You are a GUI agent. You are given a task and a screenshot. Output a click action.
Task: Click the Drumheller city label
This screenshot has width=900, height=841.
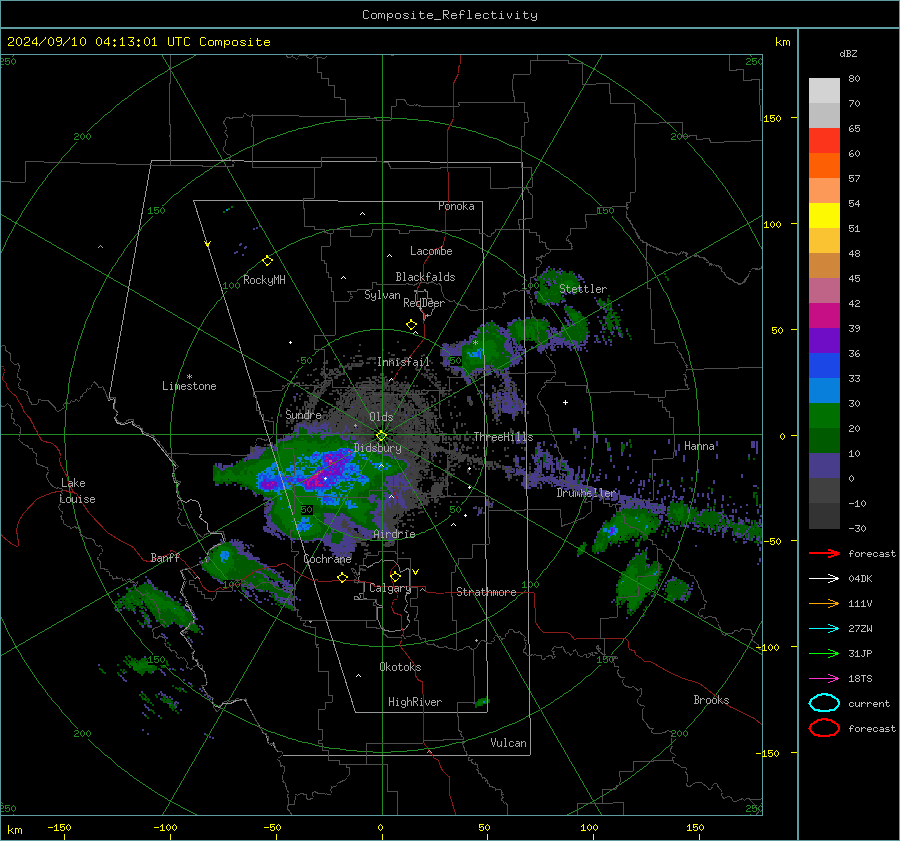tap(586, 493)
